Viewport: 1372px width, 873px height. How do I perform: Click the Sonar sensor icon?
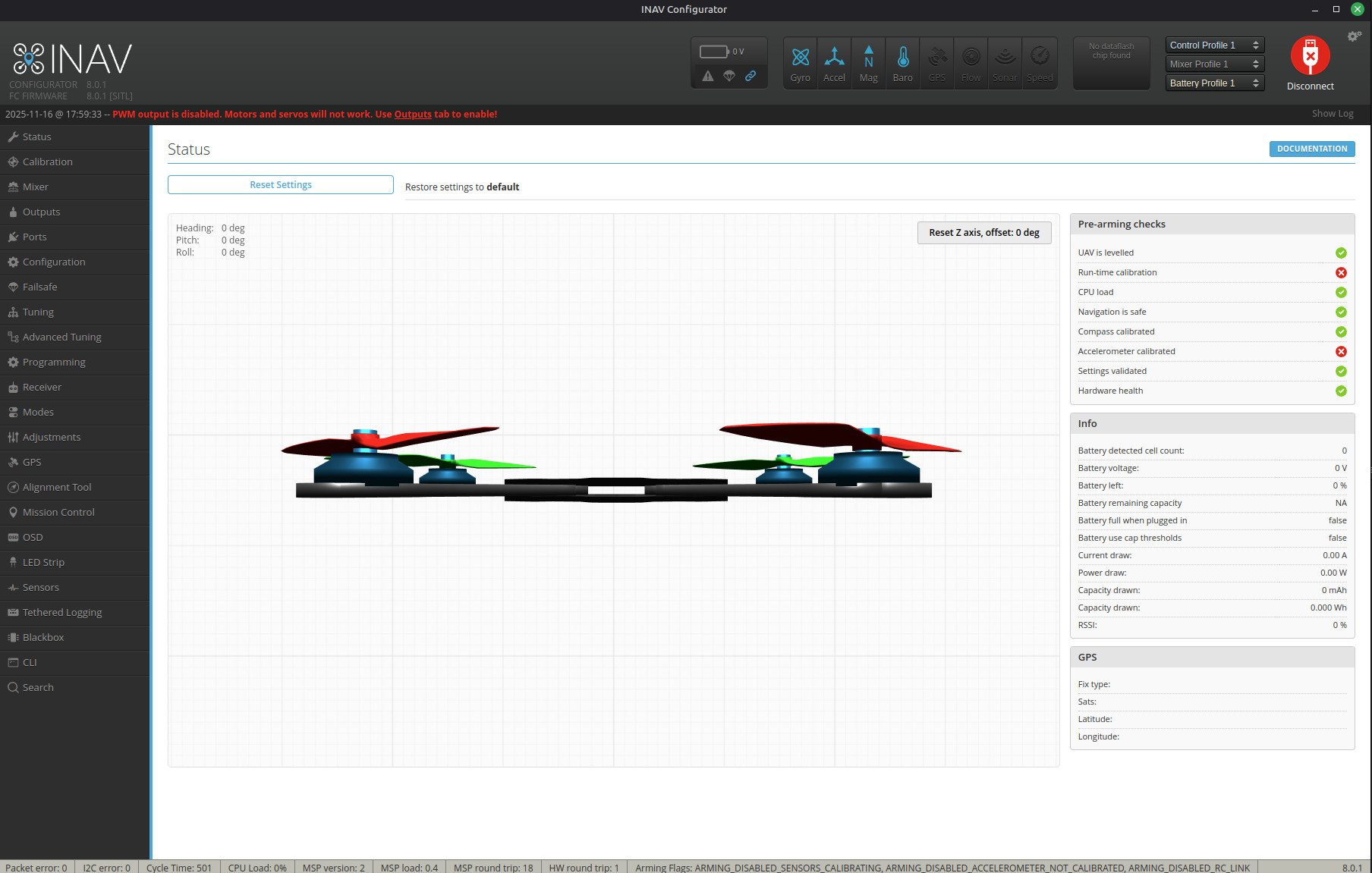coord(1005,62)
